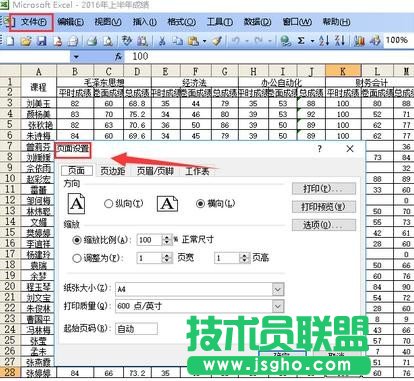Open the 100% zoom combo box

pyautogui.click(x=398, y=40)
